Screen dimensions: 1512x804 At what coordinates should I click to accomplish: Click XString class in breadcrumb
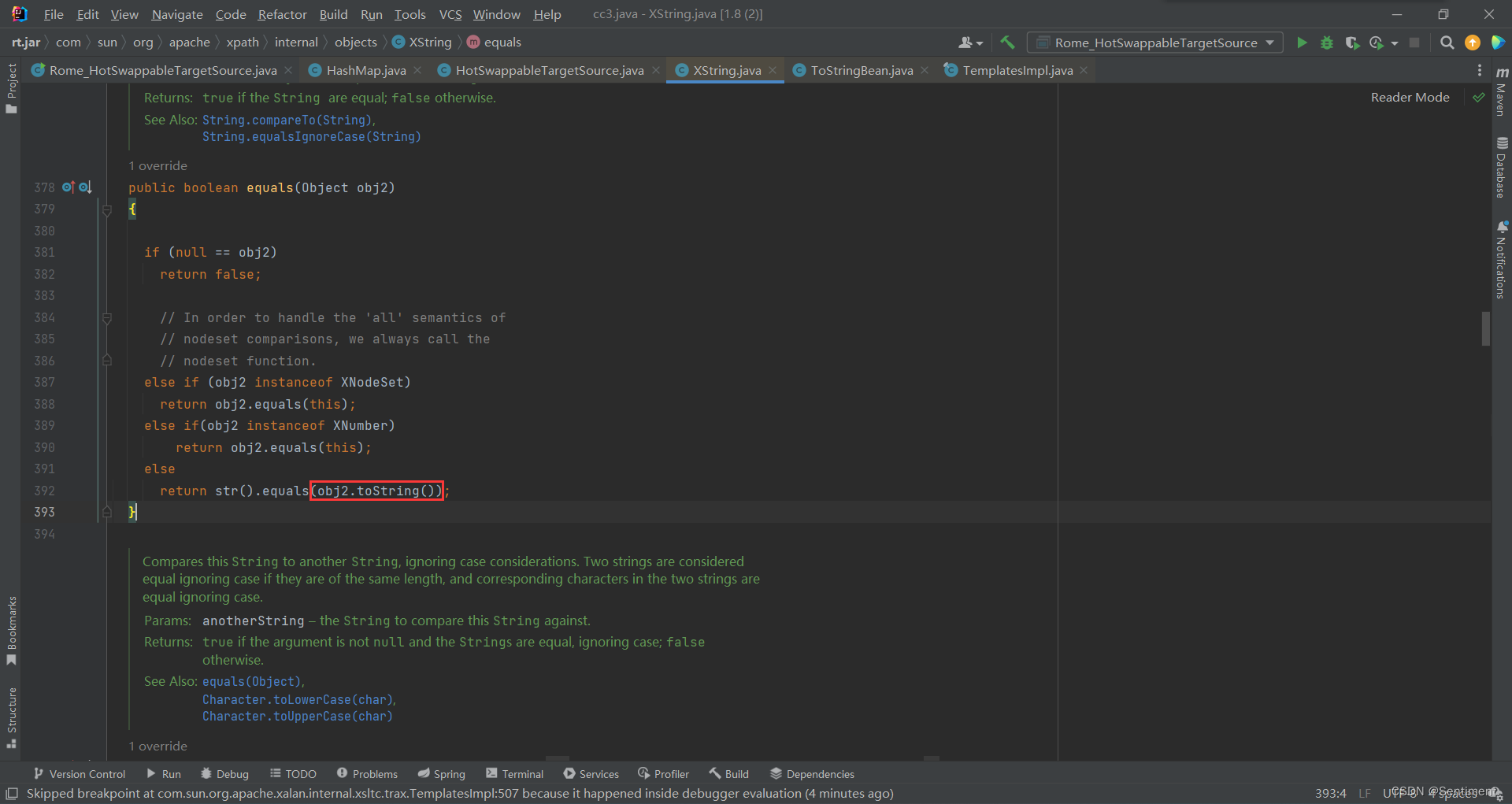(x=422, y=43)
